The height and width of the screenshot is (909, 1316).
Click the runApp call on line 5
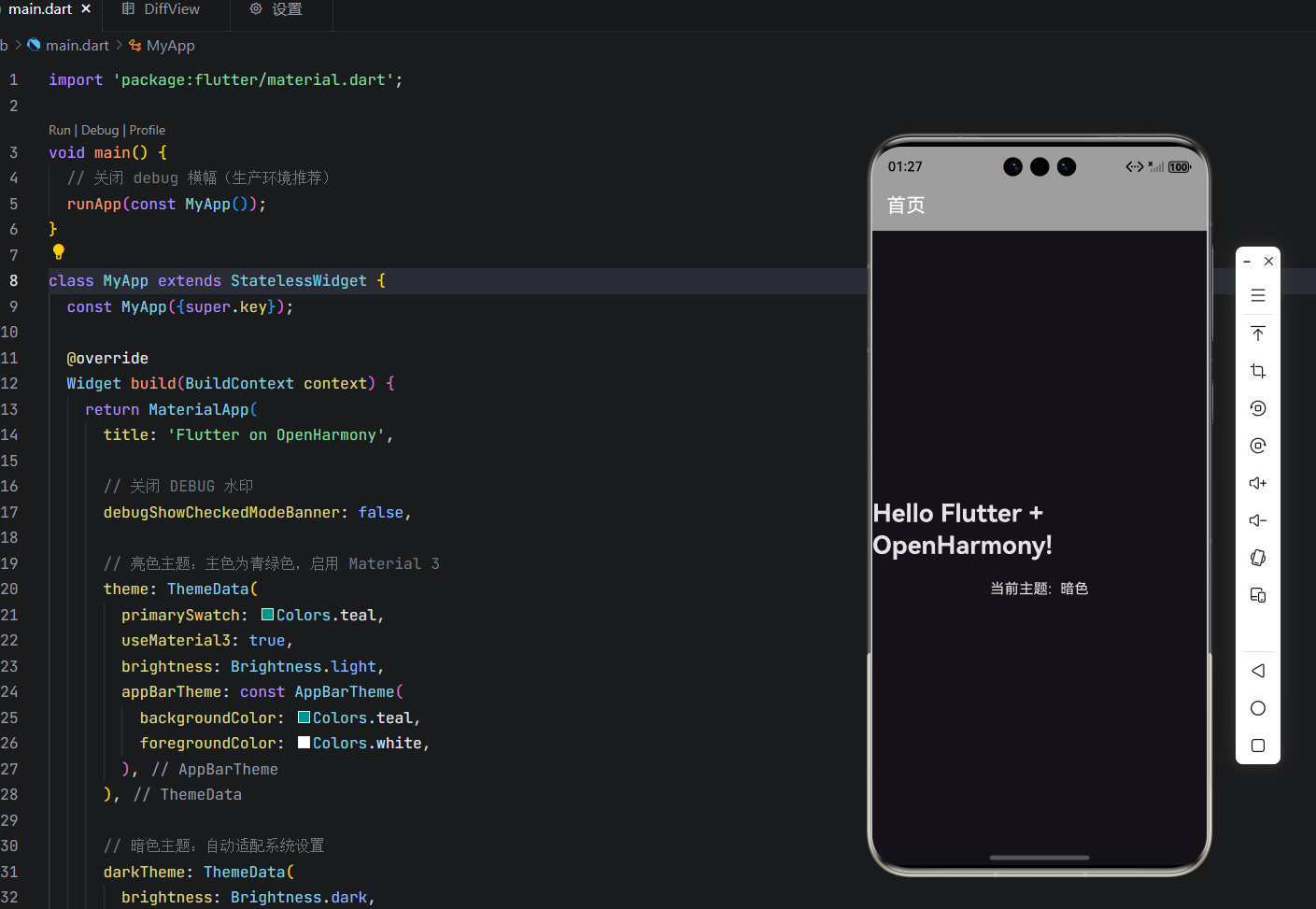point(166,204)
